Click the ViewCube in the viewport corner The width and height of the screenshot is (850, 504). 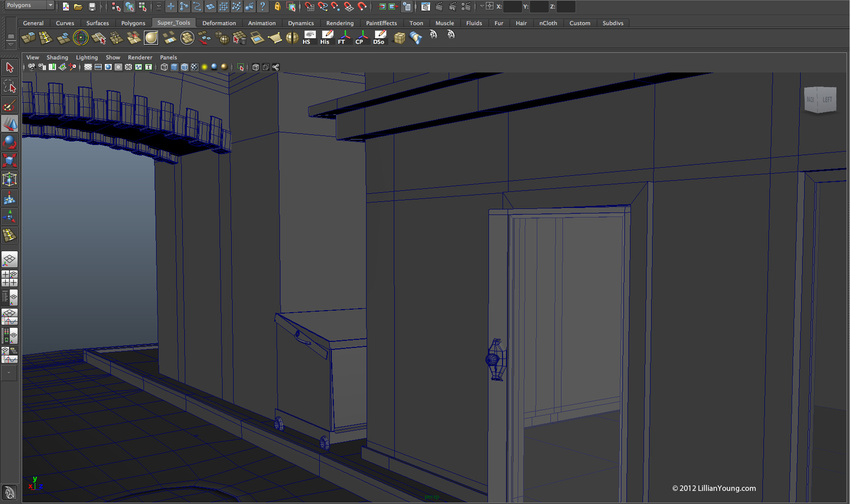(820, 100)
